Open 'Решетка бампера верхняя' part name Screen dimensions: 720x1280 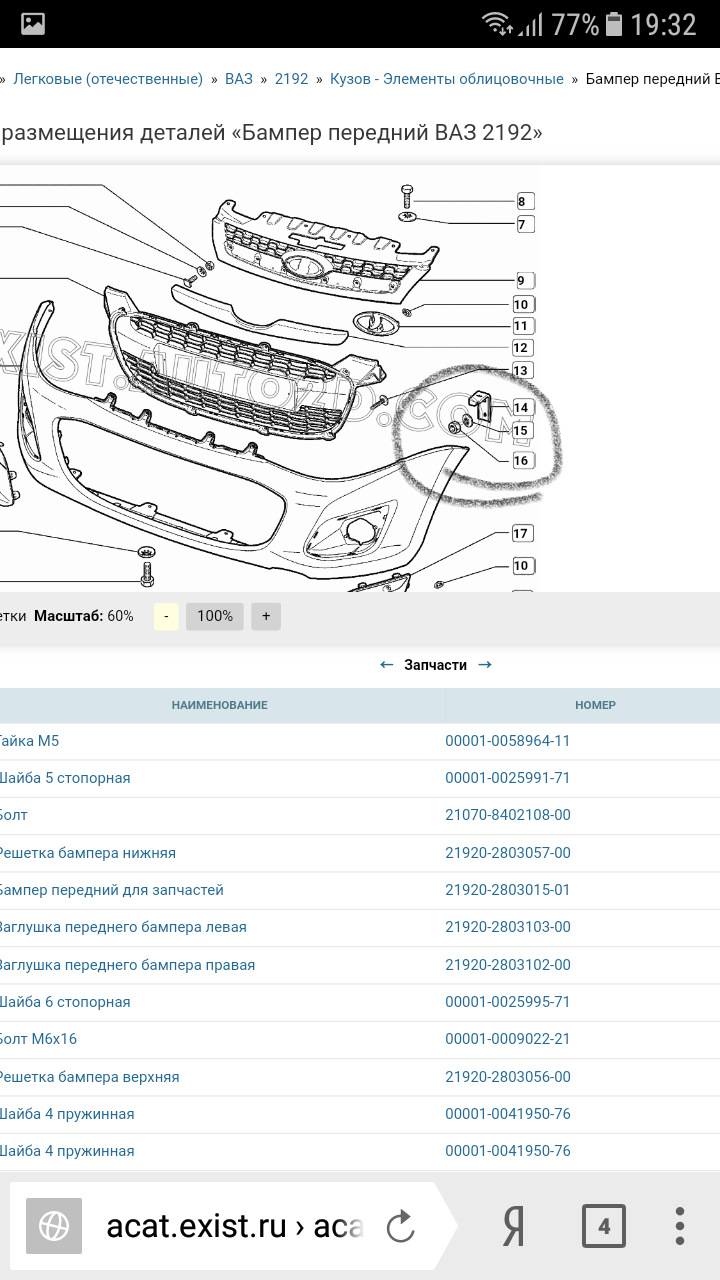90,1077
